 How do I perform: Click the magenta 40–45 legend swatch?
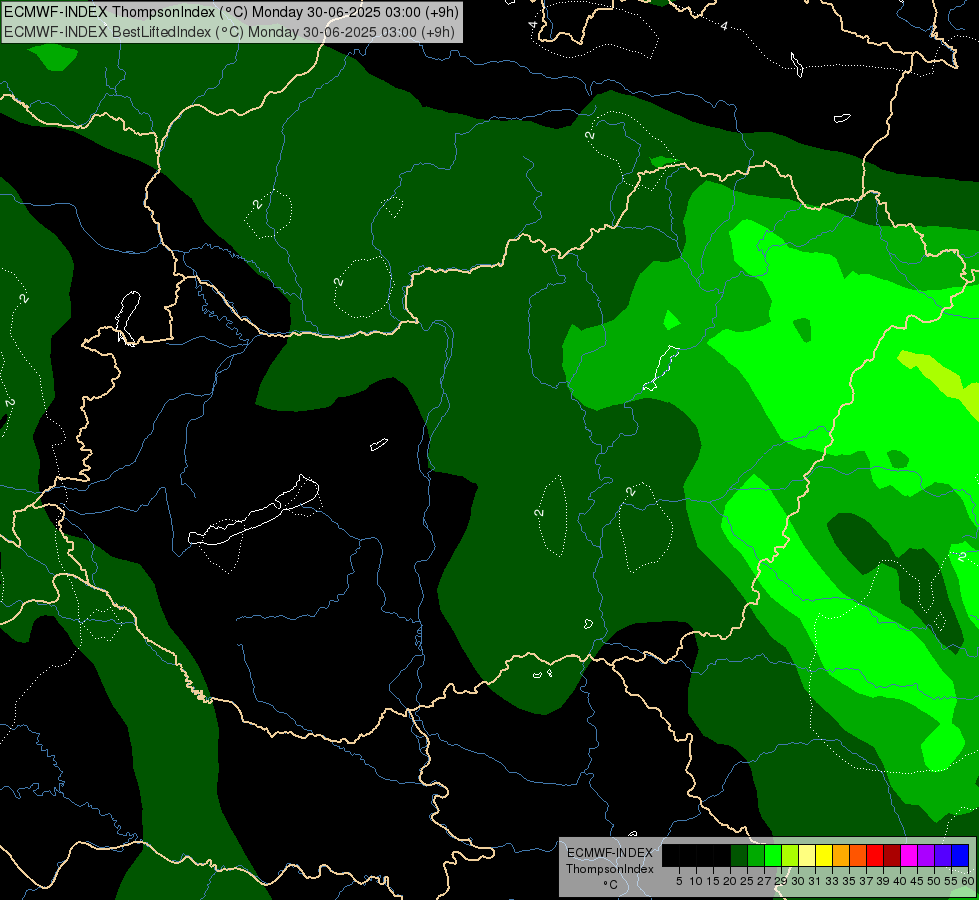909,855
